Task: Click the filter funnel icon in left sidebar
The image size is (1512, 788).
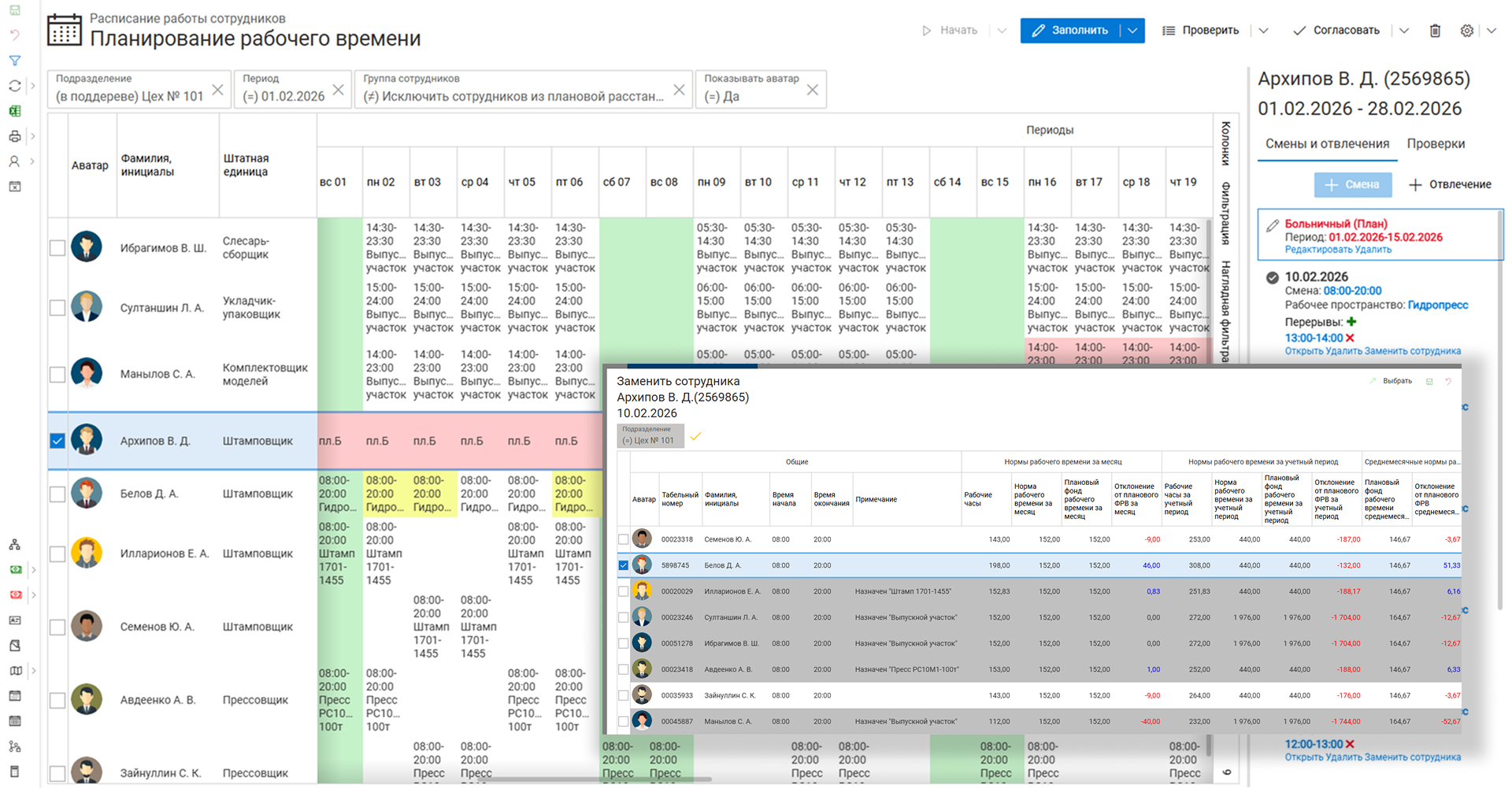Action: click(x=15, y=61)
